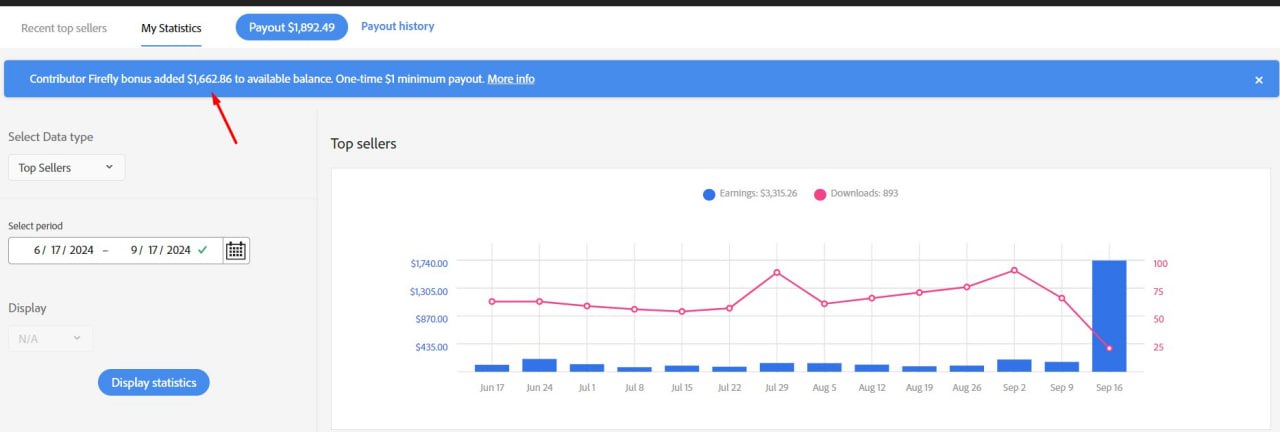Dismiss the Firefly bonus notification banner

[x=1258, y=80]
